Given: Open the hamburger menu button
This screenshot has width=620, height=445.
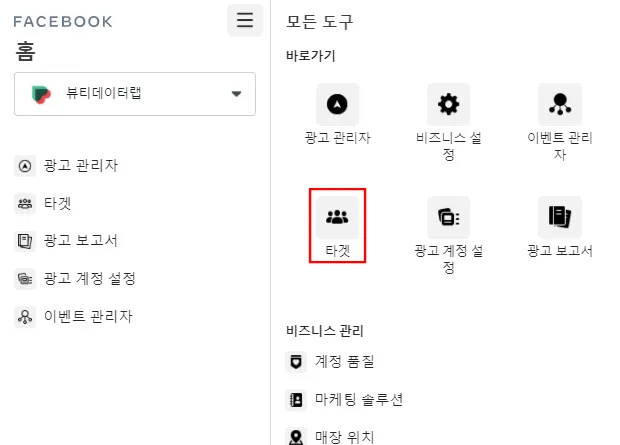Looking at the screenshot, I should pyautogui.click(x=245, y=20).
